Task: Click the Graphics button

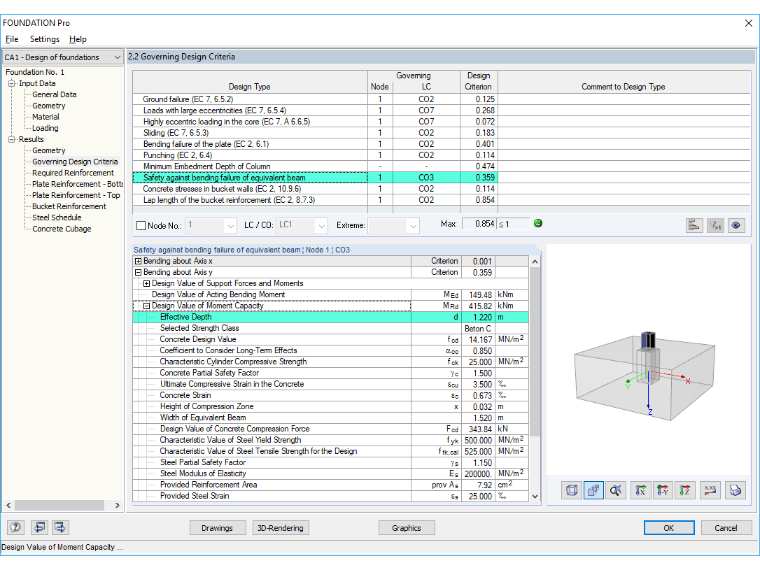Action: 406,528
